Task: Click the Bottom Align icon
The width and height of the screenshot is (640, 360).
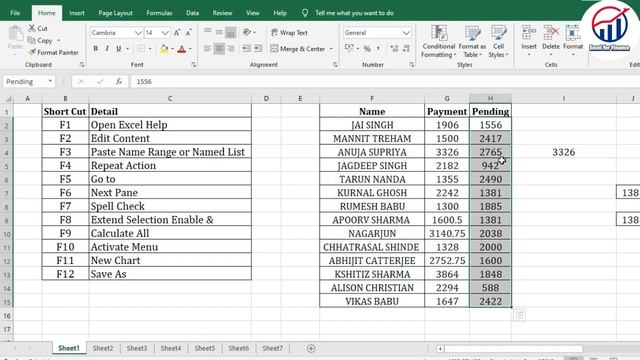Action: pyautogui.click(x=231, y=32)
